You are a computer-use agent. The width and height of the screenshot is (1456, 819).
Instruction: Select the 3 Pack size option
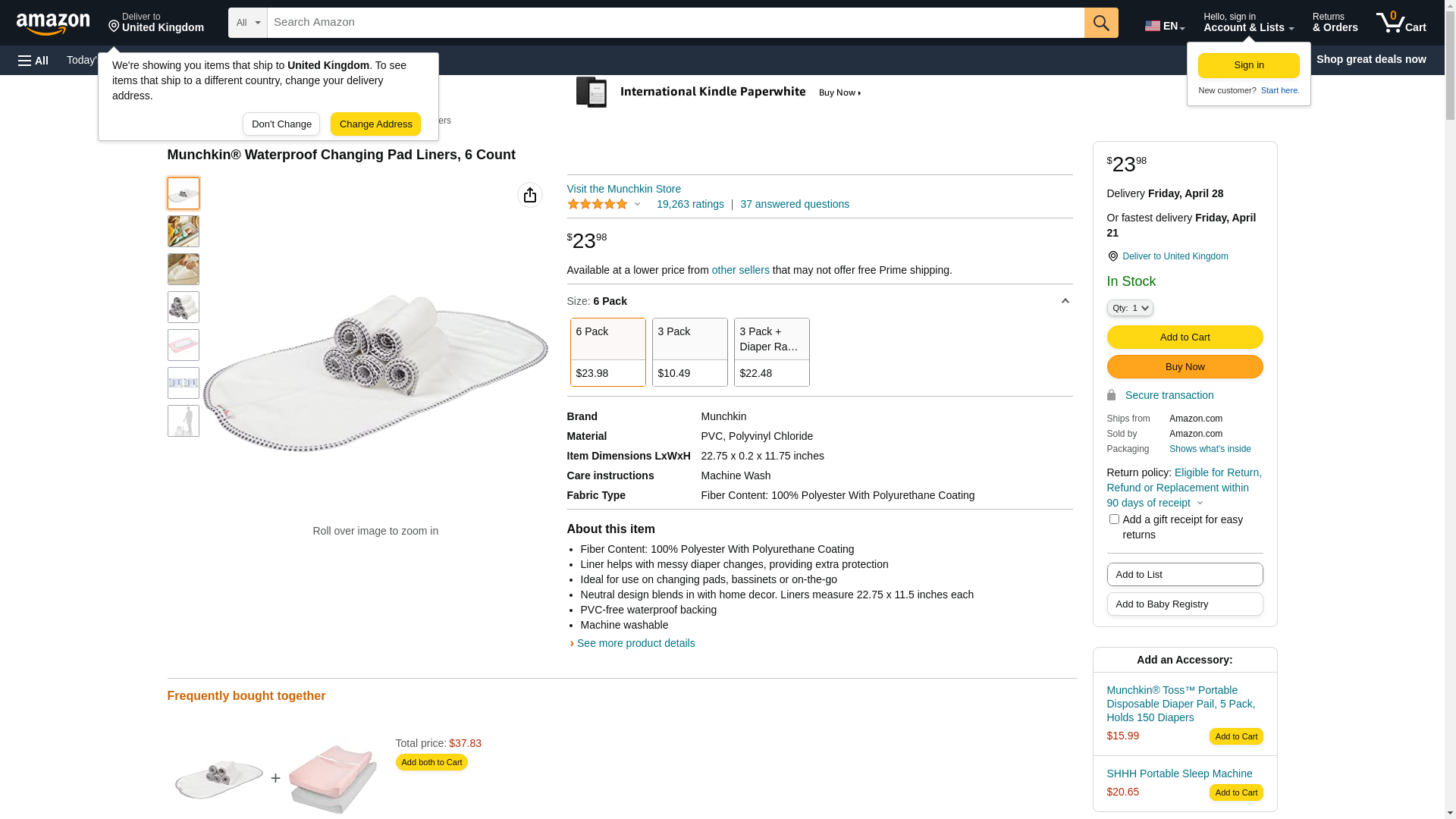coord(689,352)
